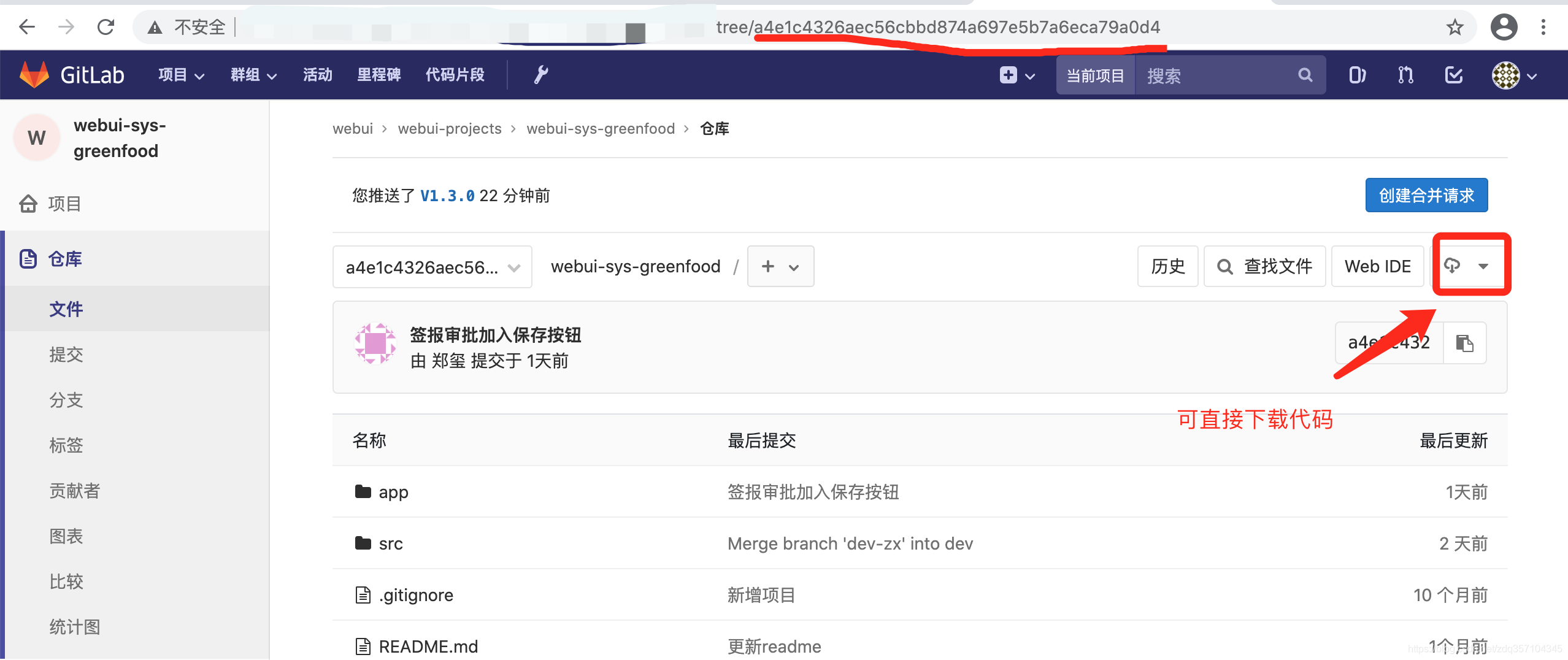1568x660 pixels.
Task: Open the commit title 签报审批加入保存按钮
Action: click(495, 335)
